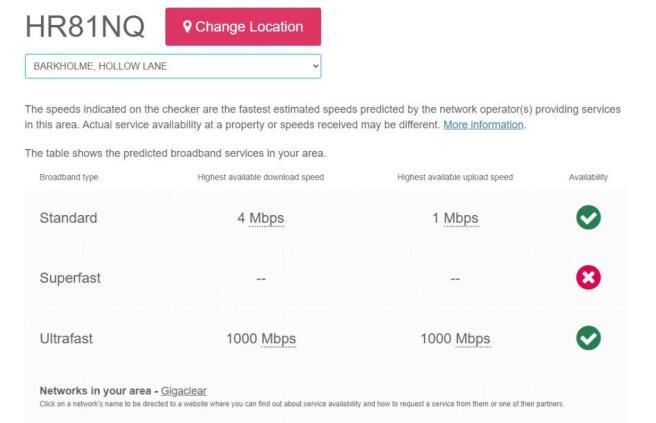Click the Standard availability green check icon
This screenshot has width=656, height=423.
[588, 218]
